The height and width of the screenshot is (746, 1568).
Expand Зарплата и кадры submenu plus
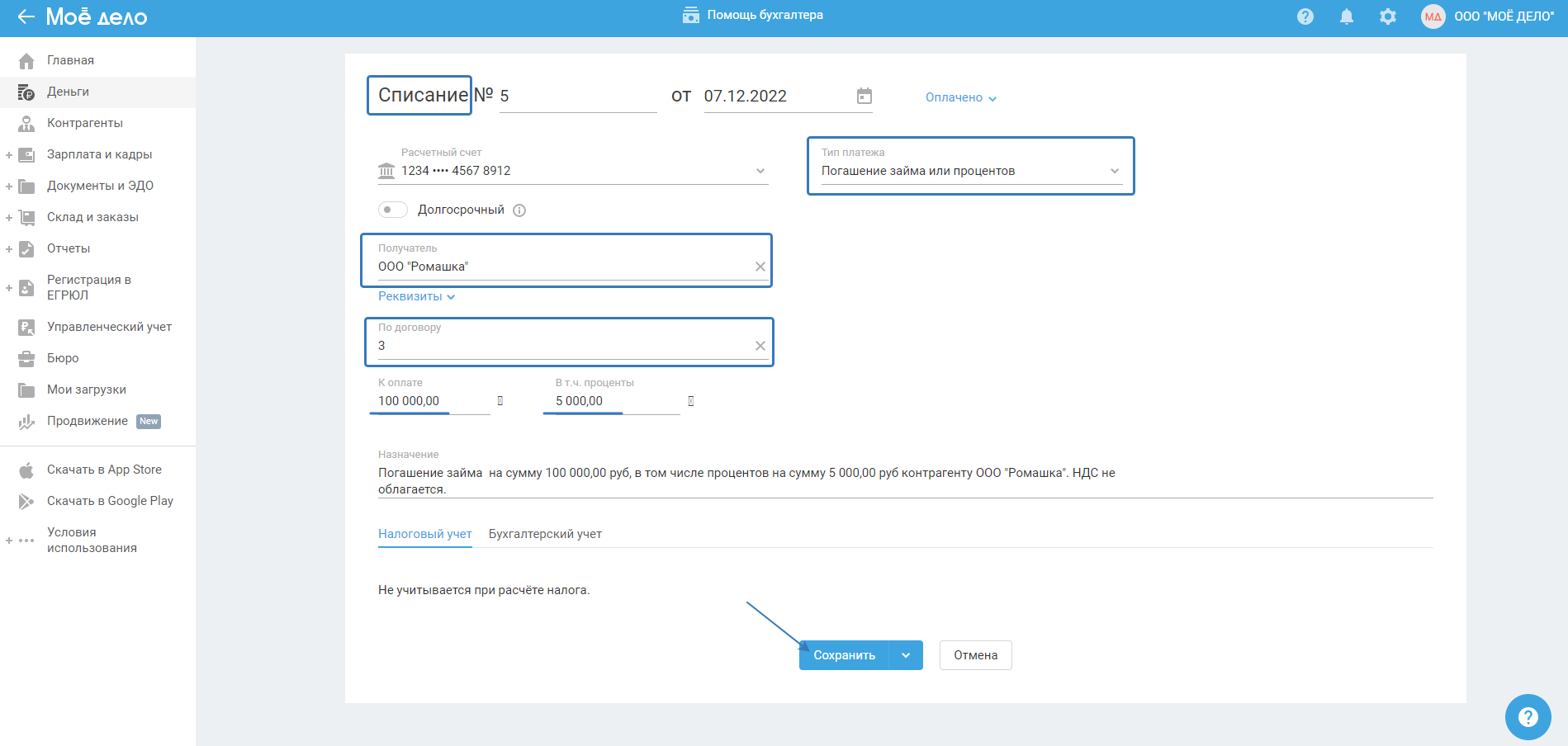pos(9,155)
